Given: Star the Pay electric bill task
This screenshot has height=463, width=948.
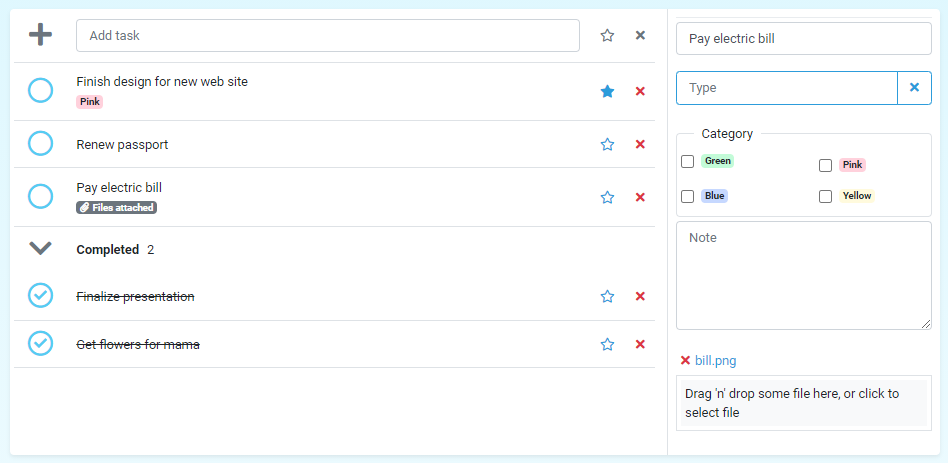Looking at the screenshot, I should pyautogui.click(x=607, y=197).
